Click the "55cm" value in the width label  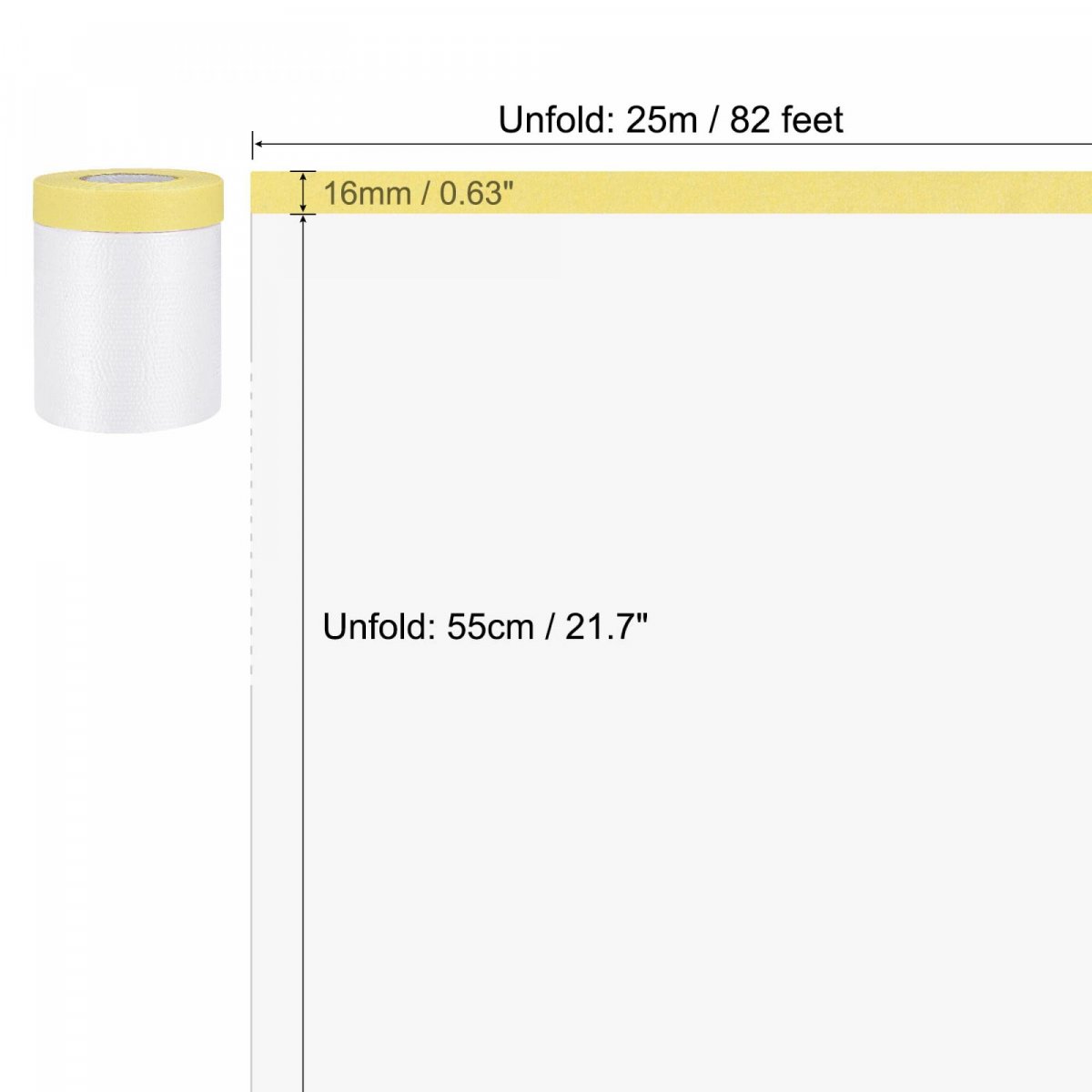(490, 627)
